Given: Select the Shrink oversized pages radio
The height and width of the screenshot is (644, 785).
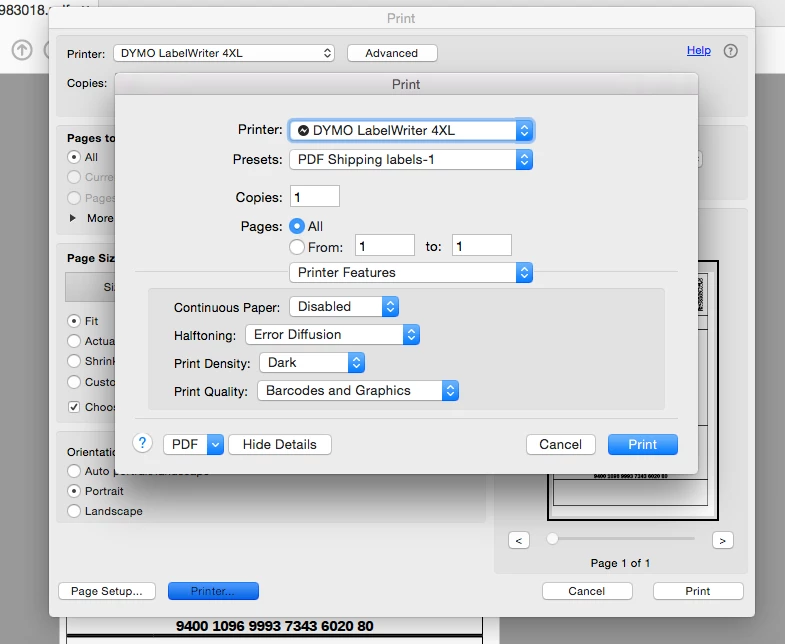Looking at the screenshot, I should coord(74,361).
